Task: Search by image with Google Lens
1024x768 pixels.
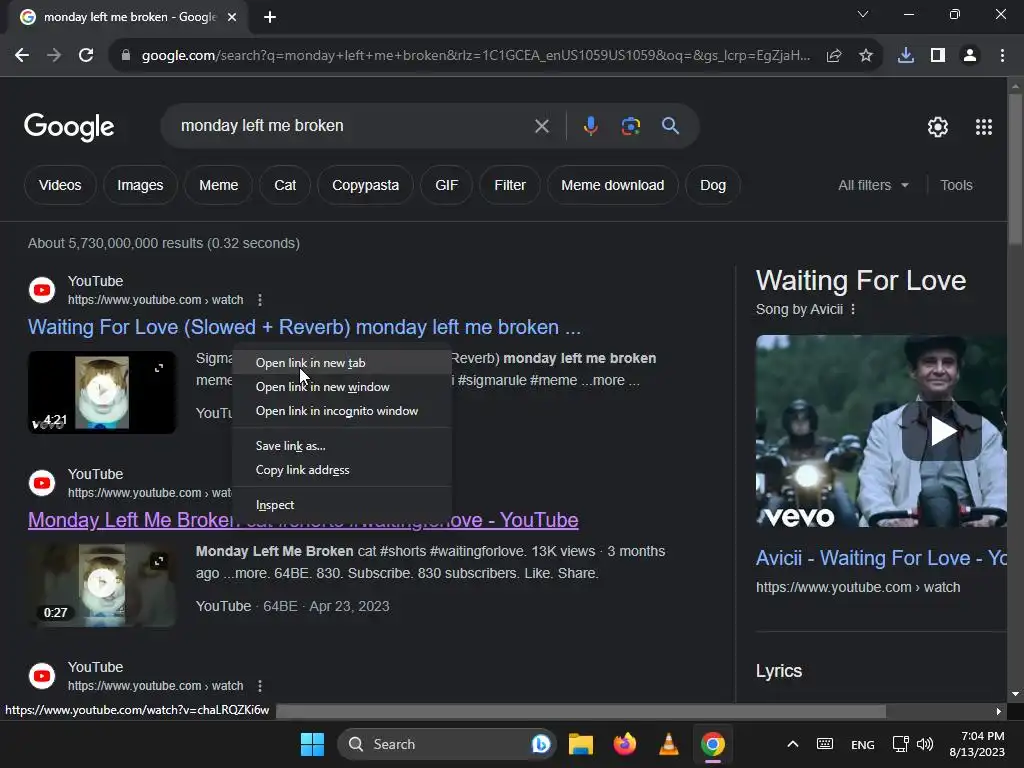Action: point(630,126)
